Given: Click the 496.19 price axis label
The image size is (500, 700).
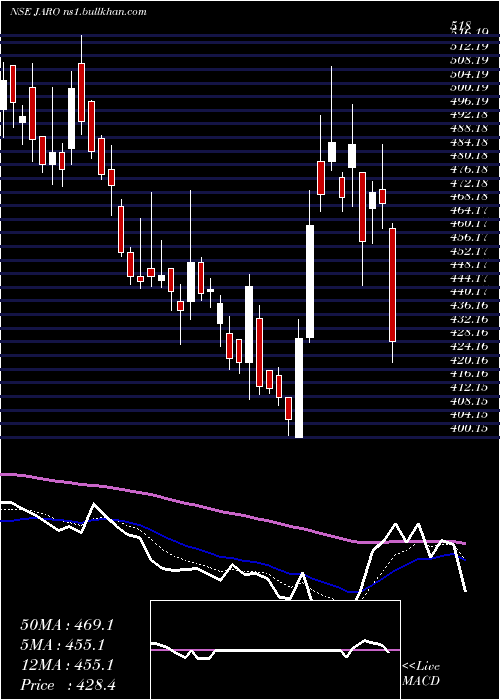Looking at the screenshot, I should [469, 101].
